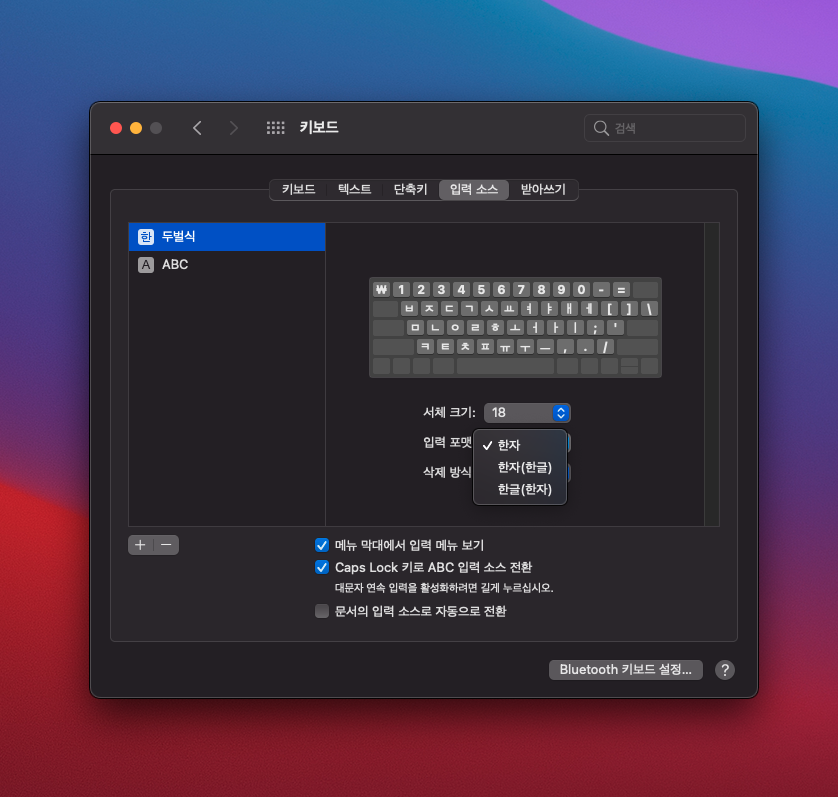Viewport: 838px width, 797px height.
Task: Click the keyboard layout preview image
Action: coord(515,328)
